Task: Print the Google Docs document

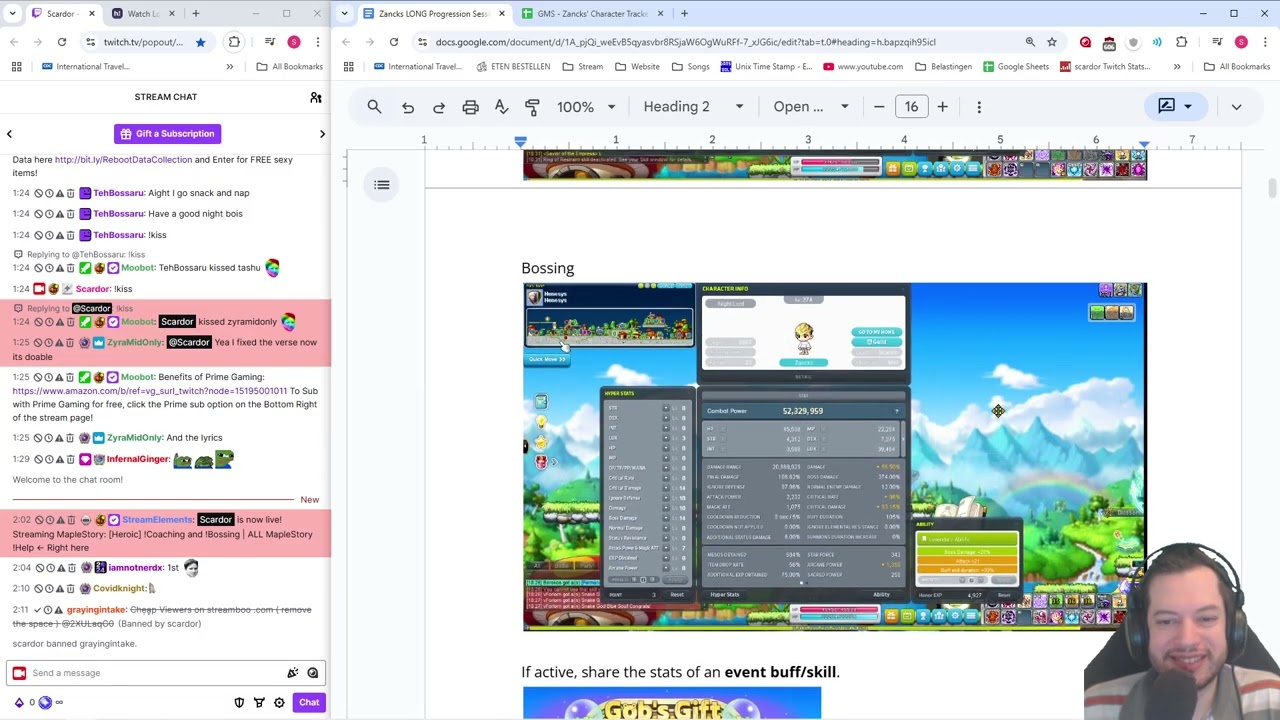Action: pyautogui.click(x=470, y=107)
